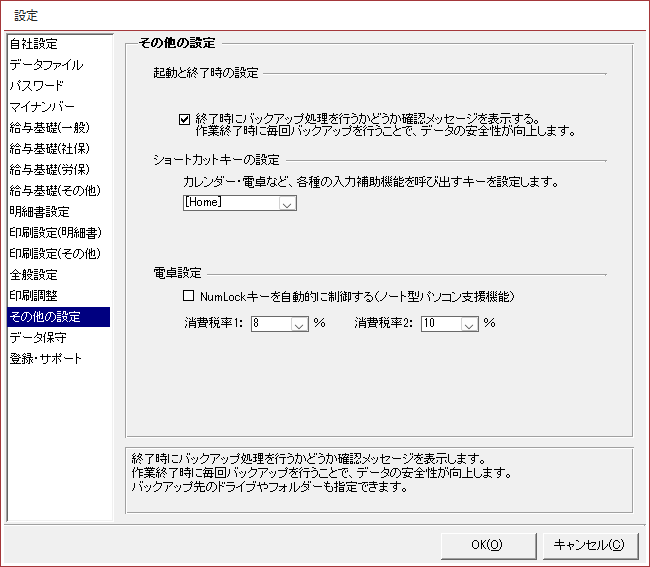Open the [Home] shortcut key dropdown
The height and width of the screenshot is (567, 650).
pos(288,203)
